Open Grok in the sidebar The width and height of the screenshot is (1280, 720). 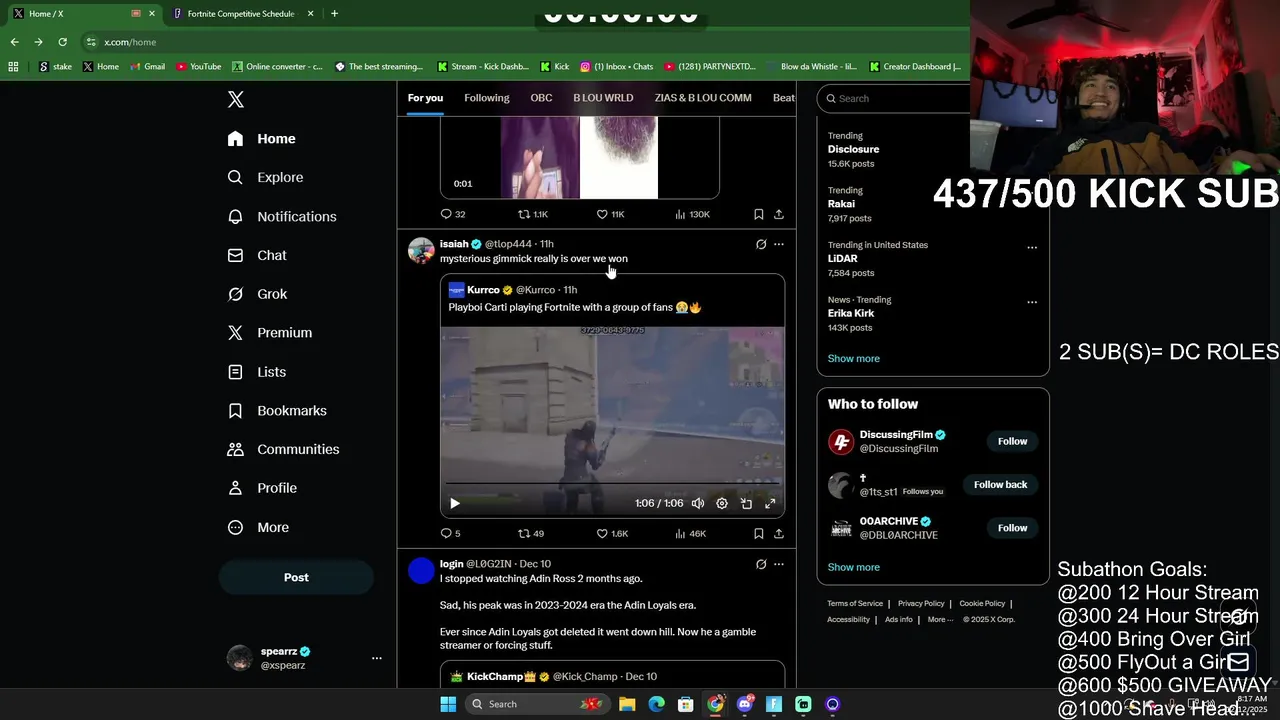click(x=257, y=294)
